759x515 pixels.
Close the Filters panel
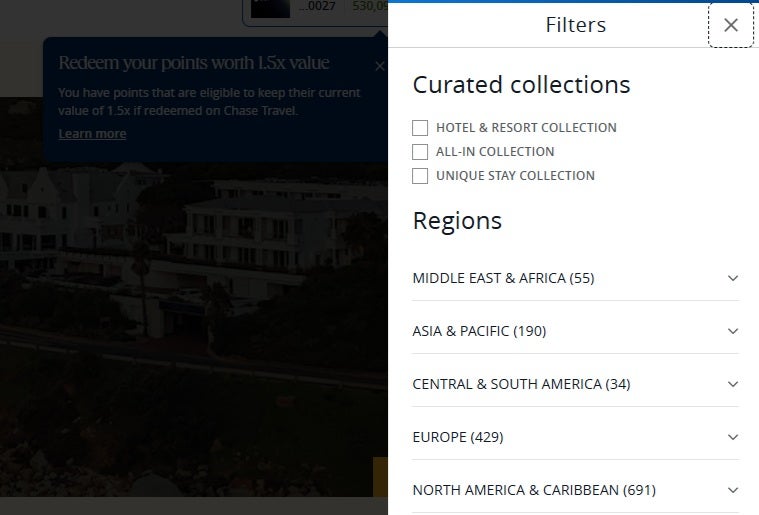731,25
